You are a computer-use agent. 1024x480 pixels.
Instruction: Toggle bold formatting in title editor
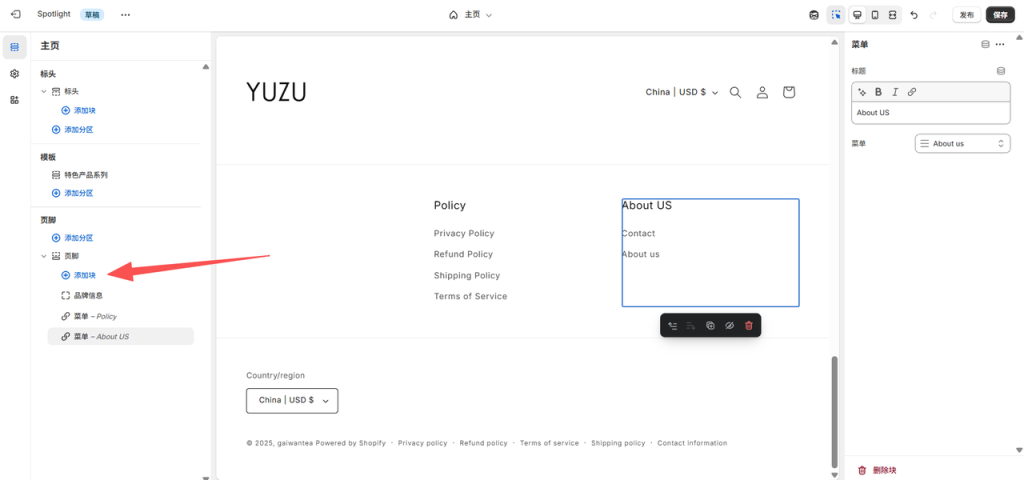(878, 92)
